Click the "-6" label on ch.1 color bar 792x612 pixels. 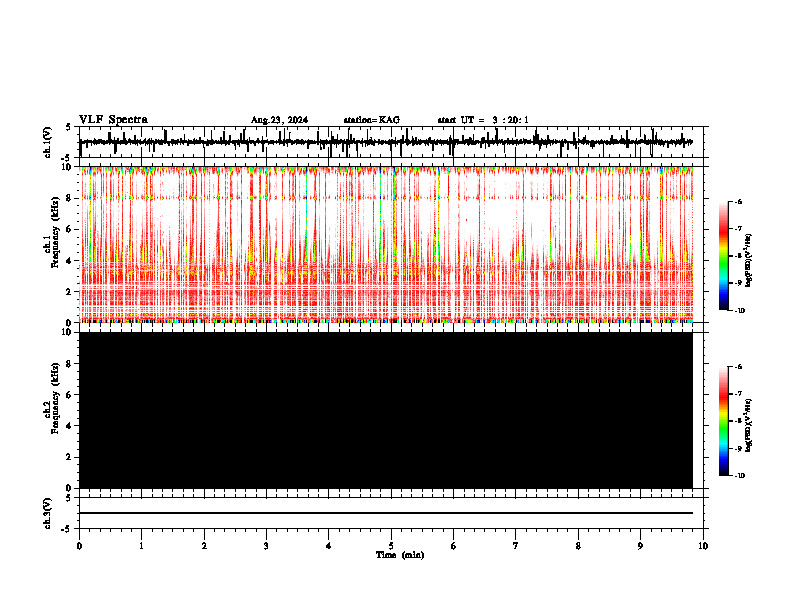(738, 202)
